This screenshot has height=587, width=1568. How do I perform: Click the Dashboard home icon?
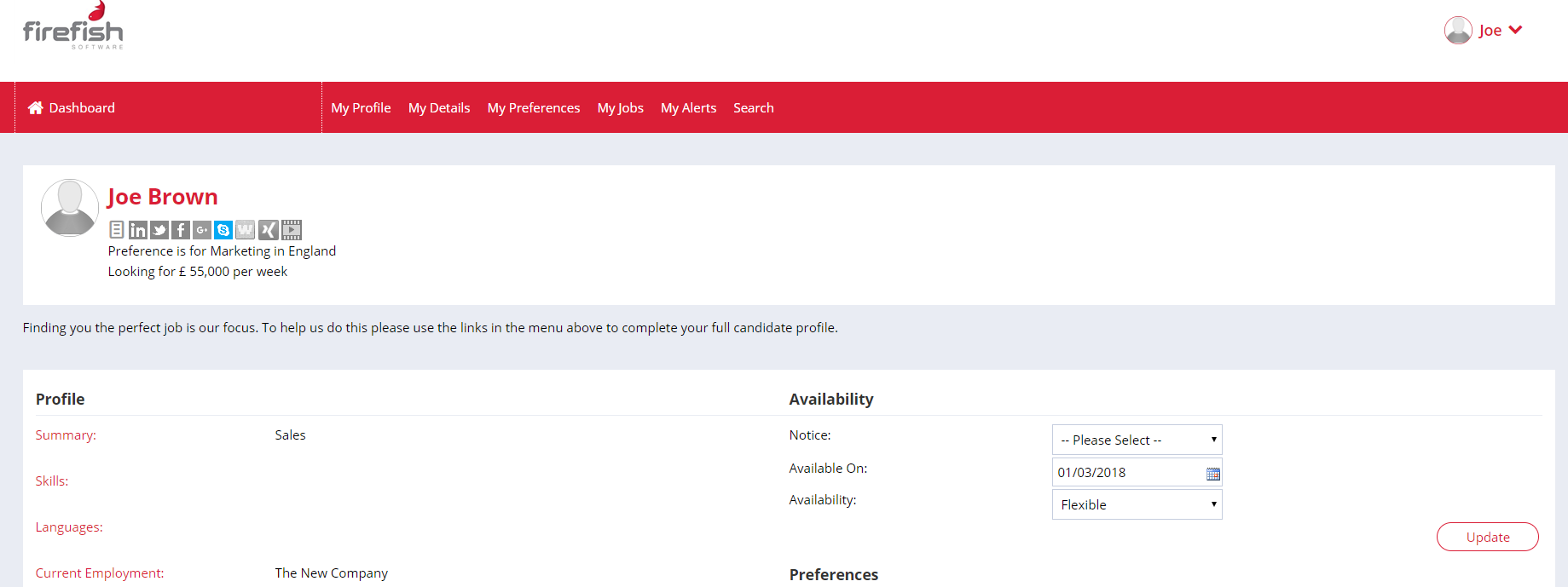[35, 108]
